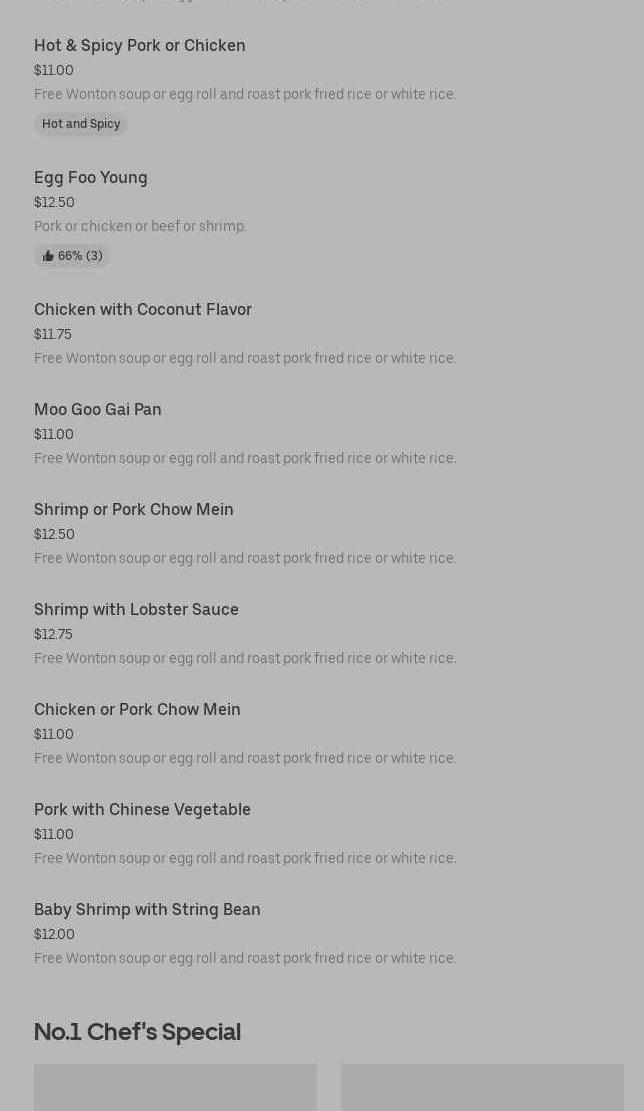Open Baby Shrimp with String Bean item
Viewport: 644px width, 1111px height.
147,910
